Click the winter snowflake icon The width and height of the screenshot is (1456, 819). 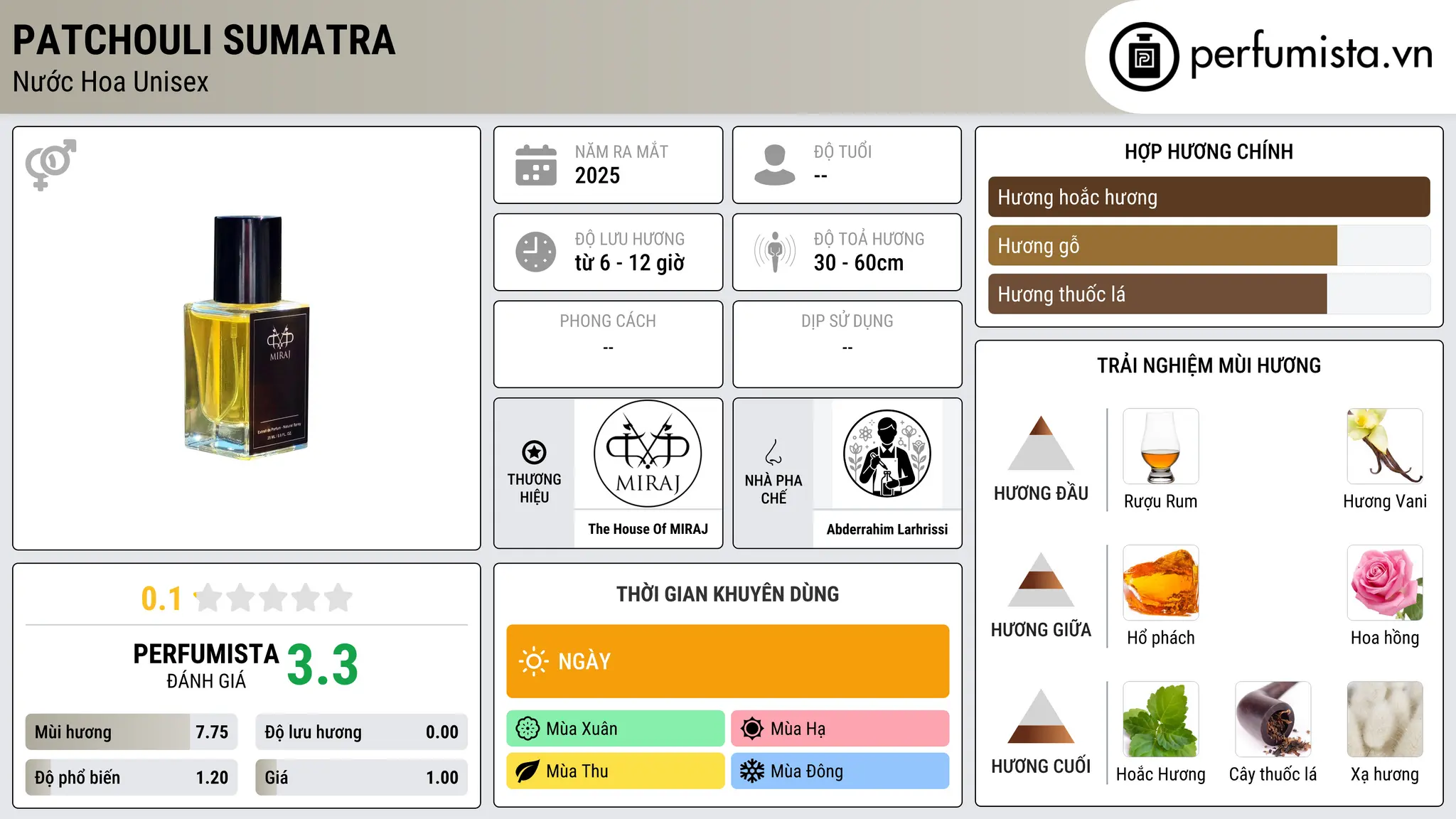(x=752, y=771)
